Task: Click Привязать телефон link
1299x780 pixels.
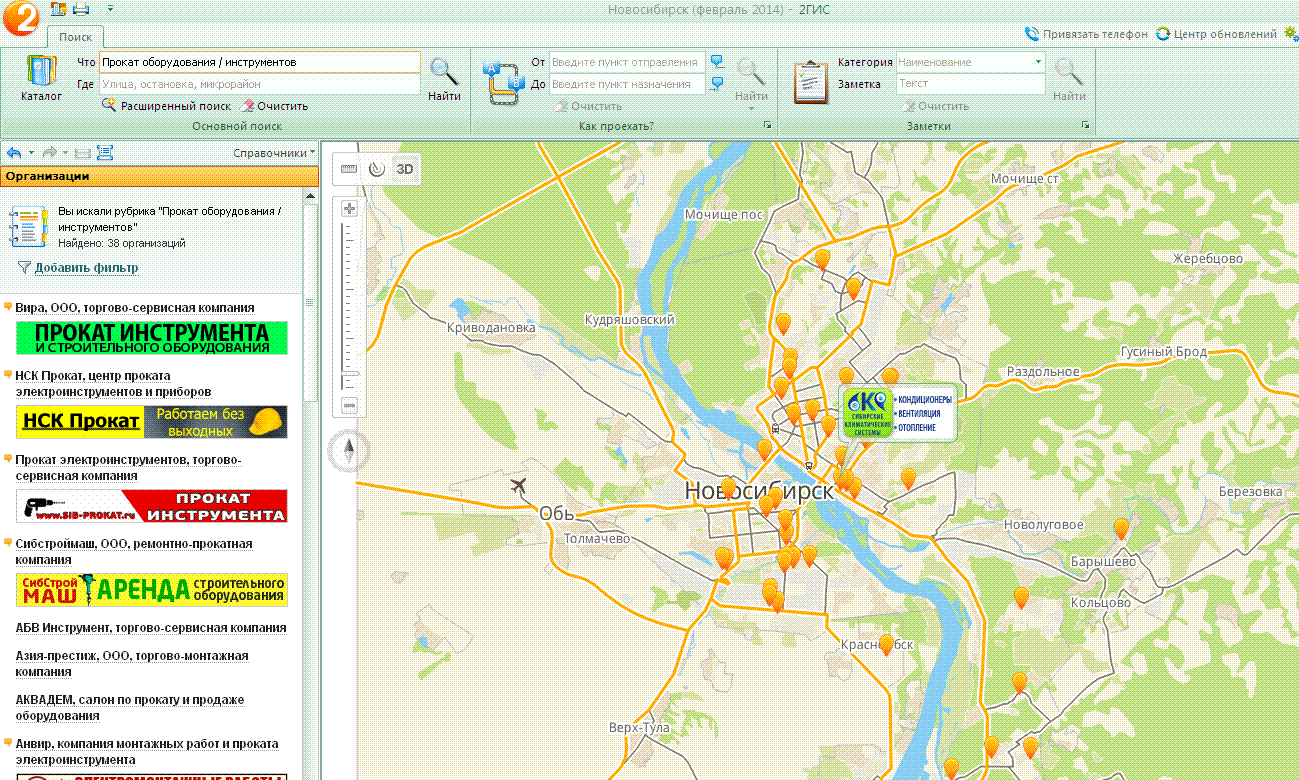Action: 1087,34
